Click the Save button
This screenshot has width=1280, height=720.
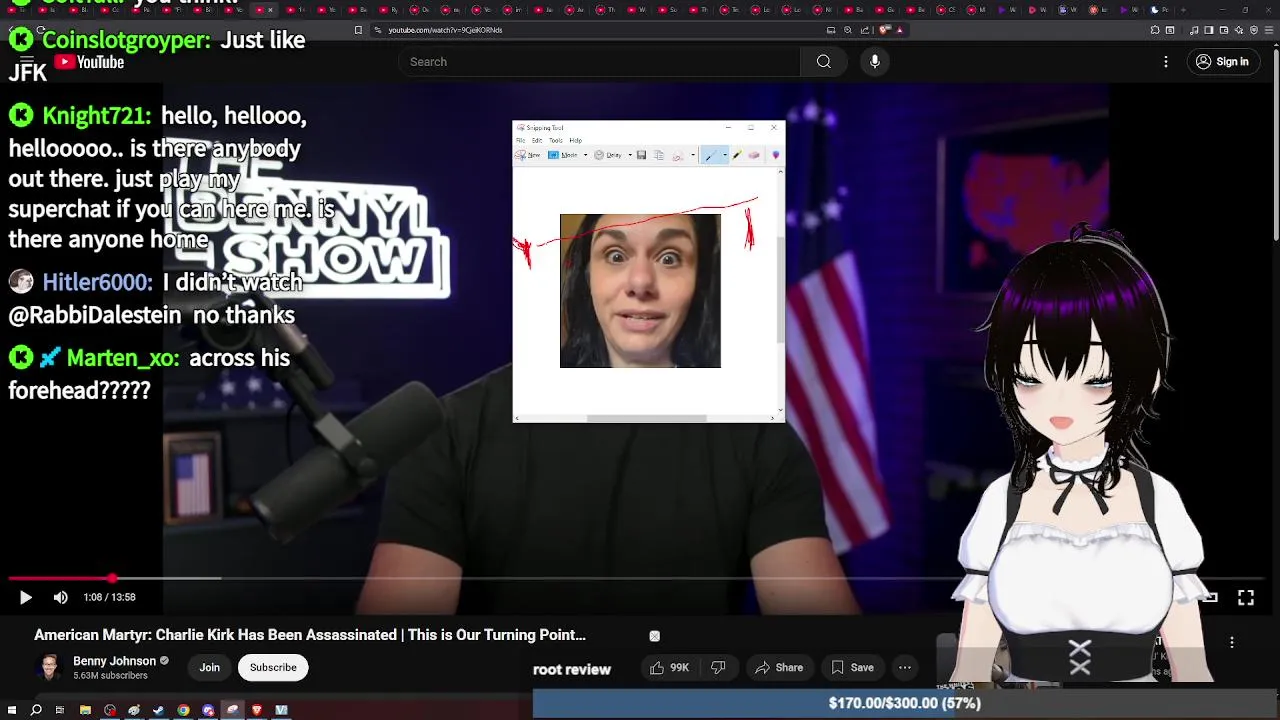(x=852, y=668)
